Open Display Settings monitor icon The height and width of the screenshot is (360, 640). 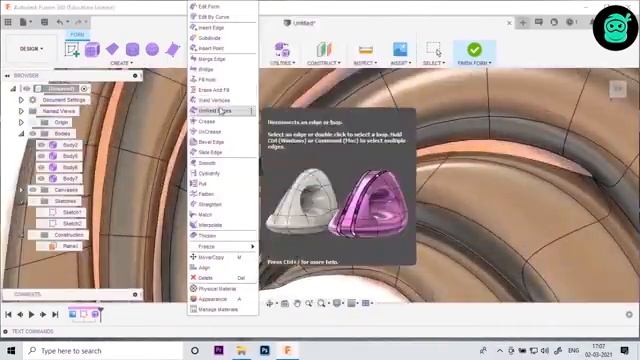point(337,303)
